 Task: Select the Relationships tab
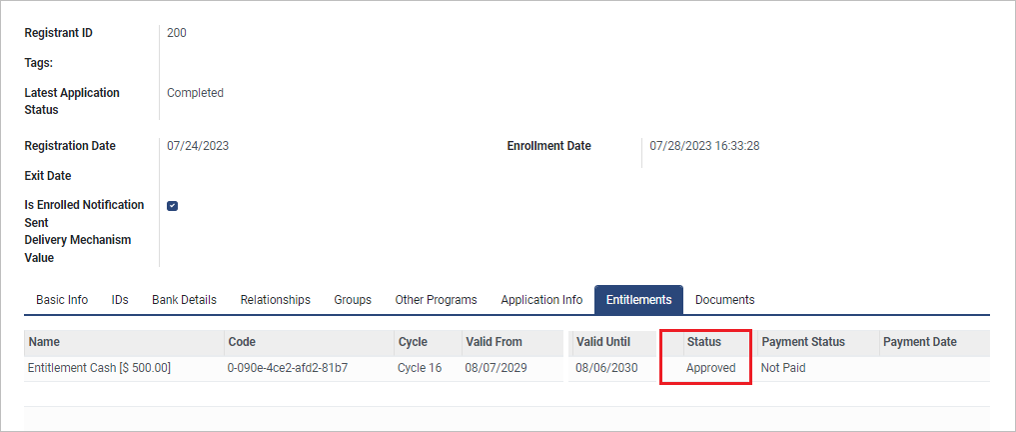[x=275, y=300]
